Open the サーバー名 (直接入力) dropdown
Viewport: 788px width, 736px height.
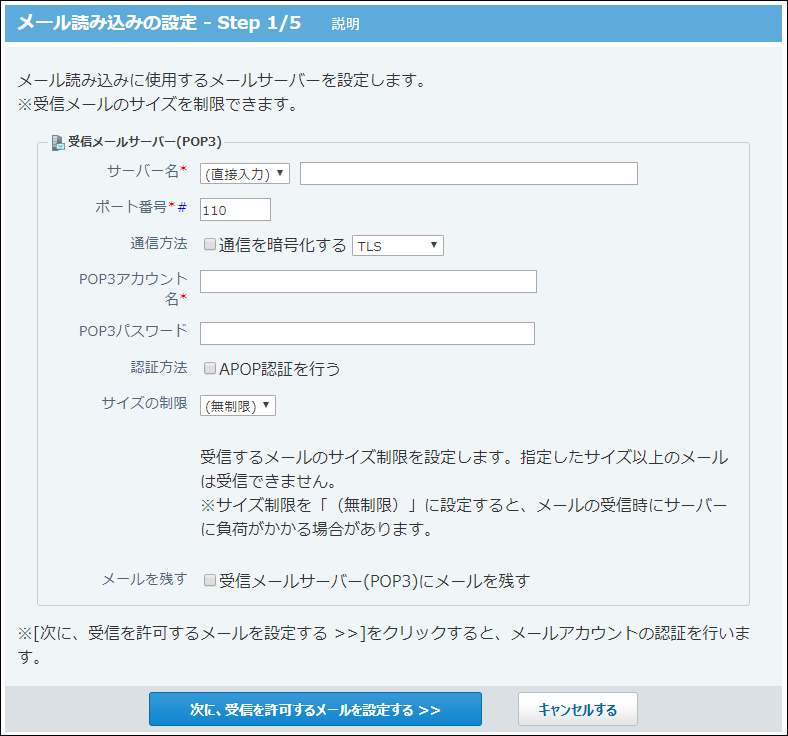coord(245,174)
